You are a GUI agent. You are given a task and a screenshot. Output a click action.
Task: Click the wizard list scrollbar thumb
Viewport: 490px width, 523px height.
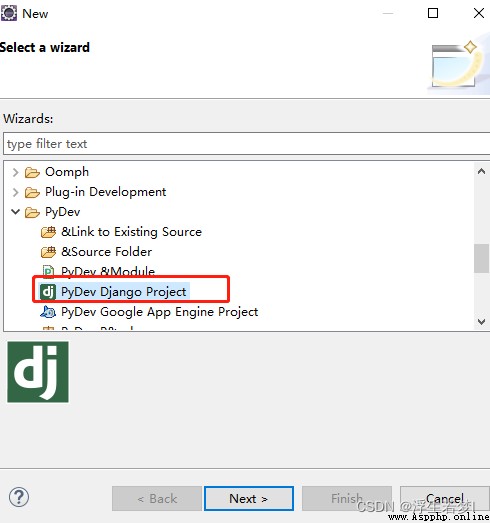[x=481, y=258]
